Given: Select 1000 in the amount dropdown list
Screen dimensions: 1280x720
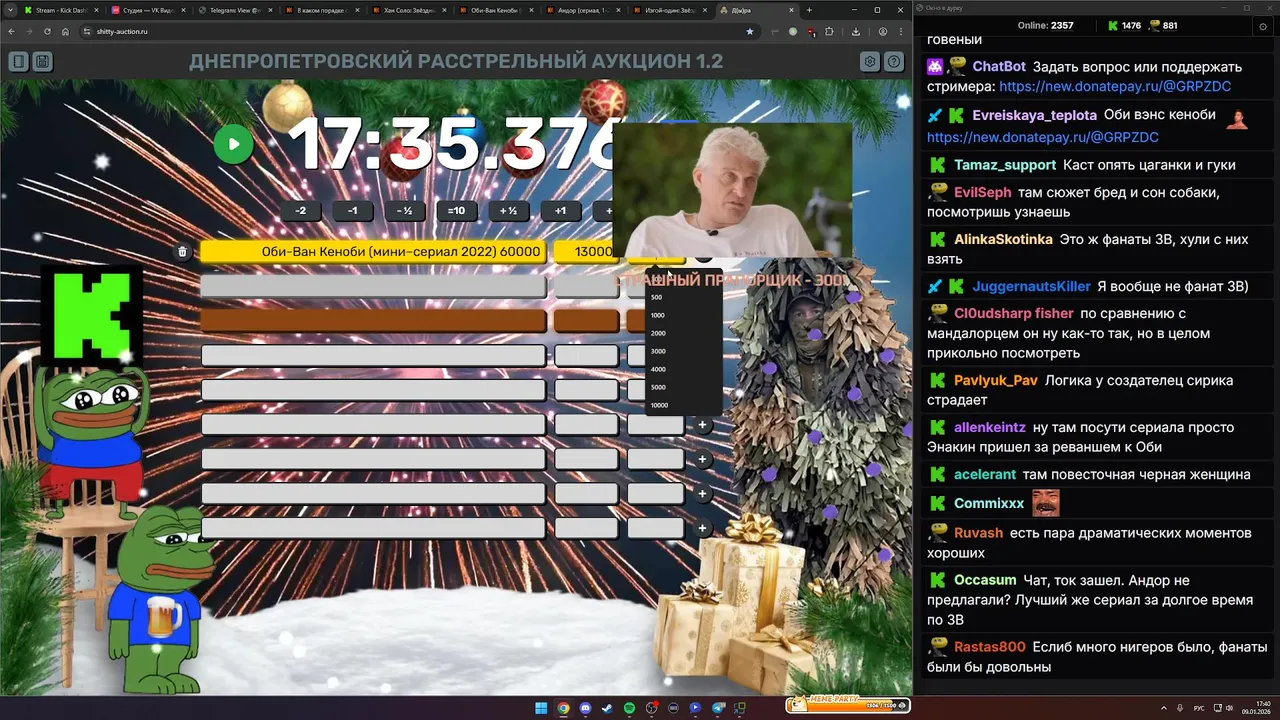Looking at the screenshot, I should pyautogui.click(x=684, y=315).
